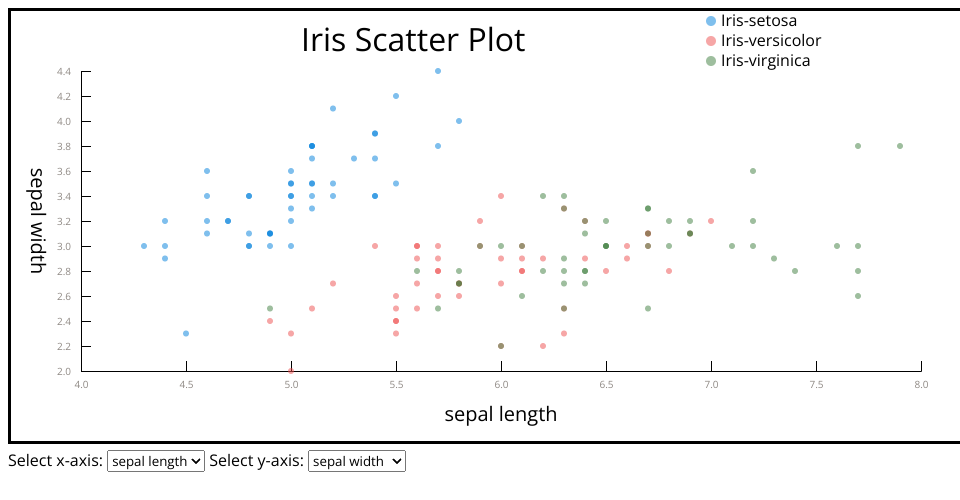The width and height of the screenshot is (960, 500).
Task: Open the x-axis sepal length dropdown
Action: pos(155,461)
